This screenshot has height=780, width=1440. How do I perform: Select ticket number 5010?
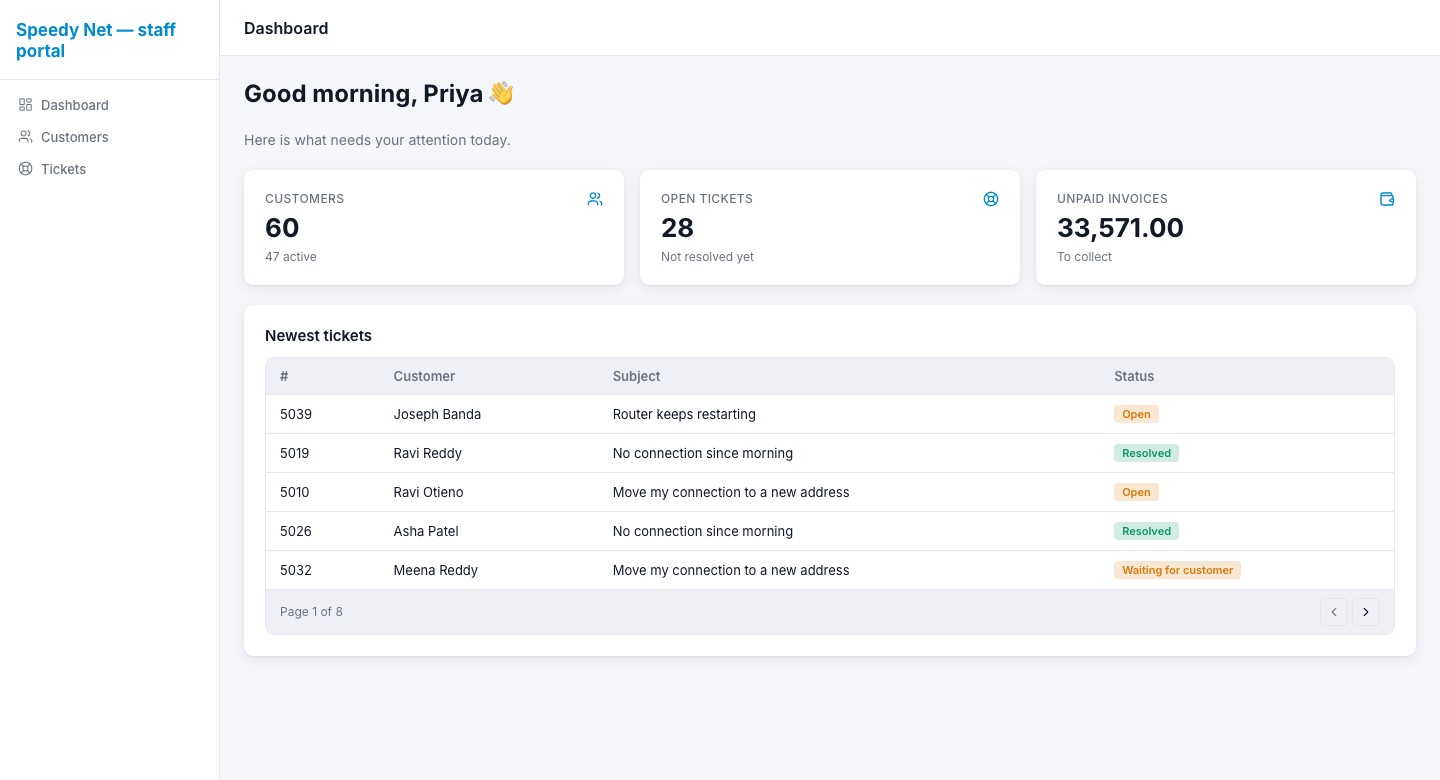pyautogui.click(x=295, y=492)
